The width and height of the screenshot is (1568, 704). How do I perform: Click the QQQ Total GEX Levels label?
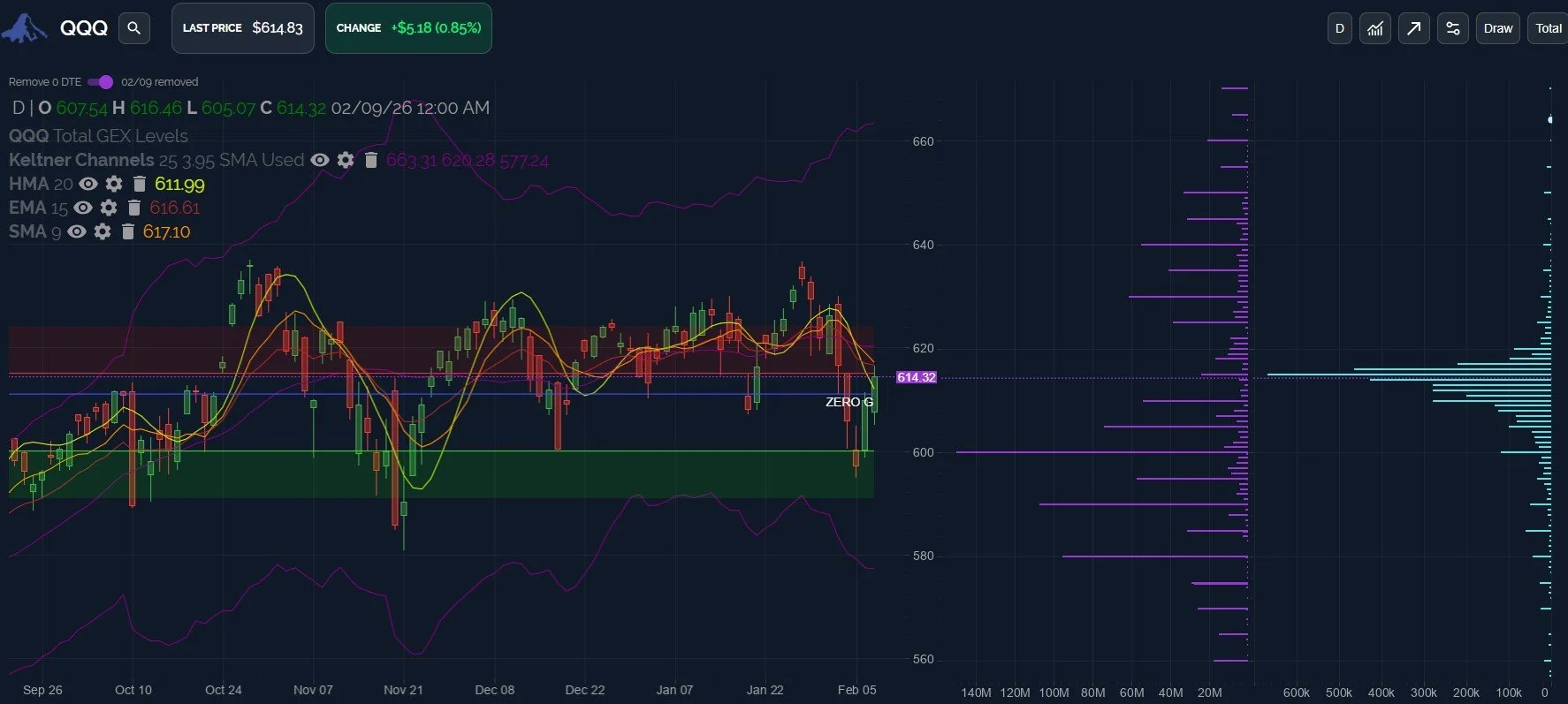[98, 136]
